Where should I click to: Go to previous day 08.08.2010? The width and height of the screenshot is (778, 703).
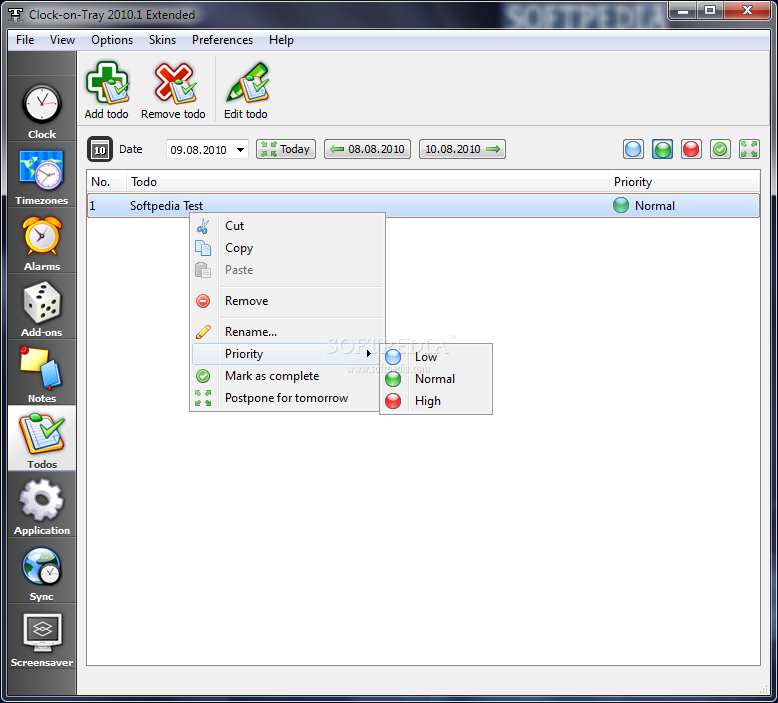coord(368,149)
